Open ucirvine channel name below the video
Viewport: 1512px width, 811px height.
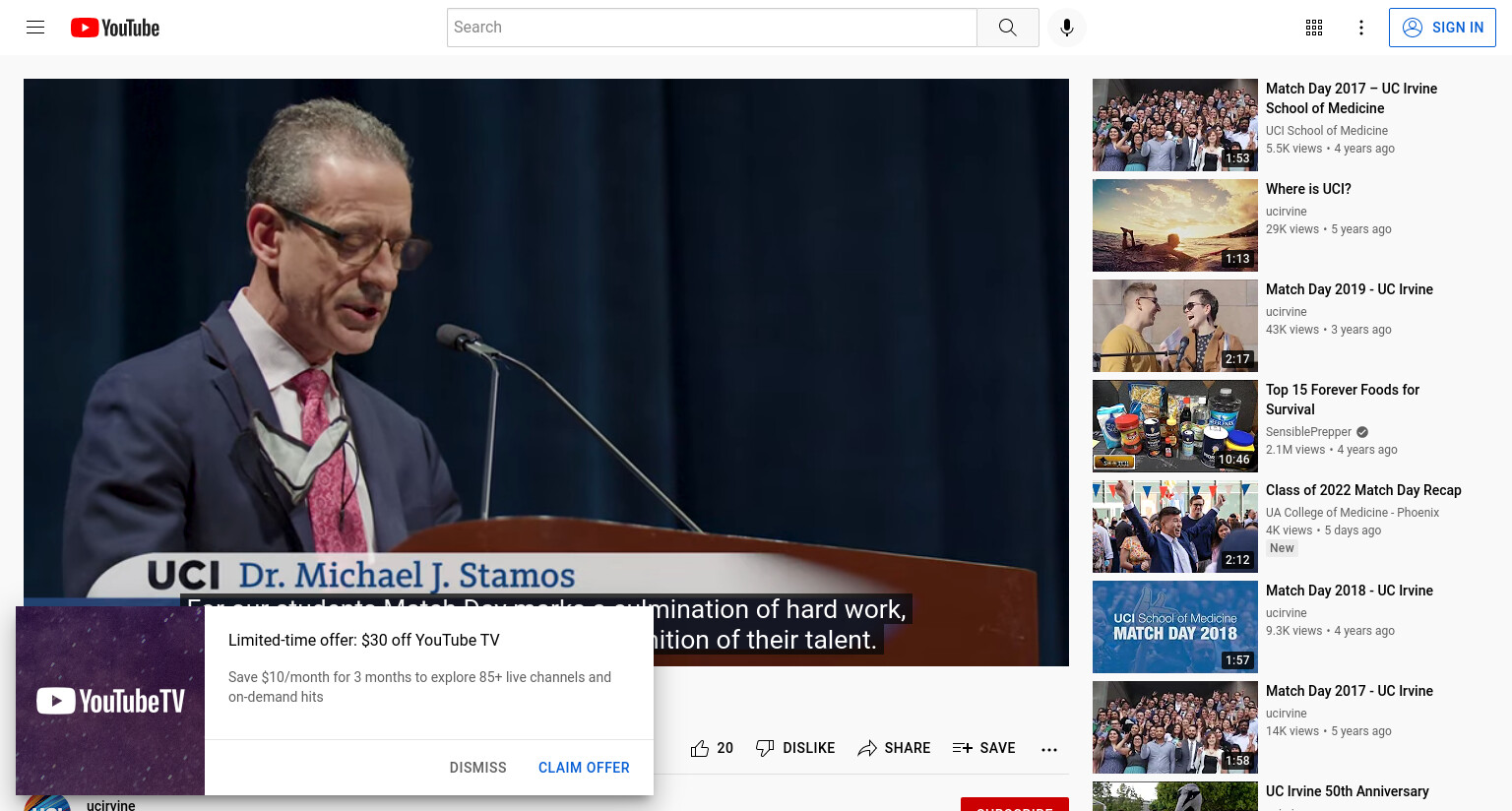point(111,805)
